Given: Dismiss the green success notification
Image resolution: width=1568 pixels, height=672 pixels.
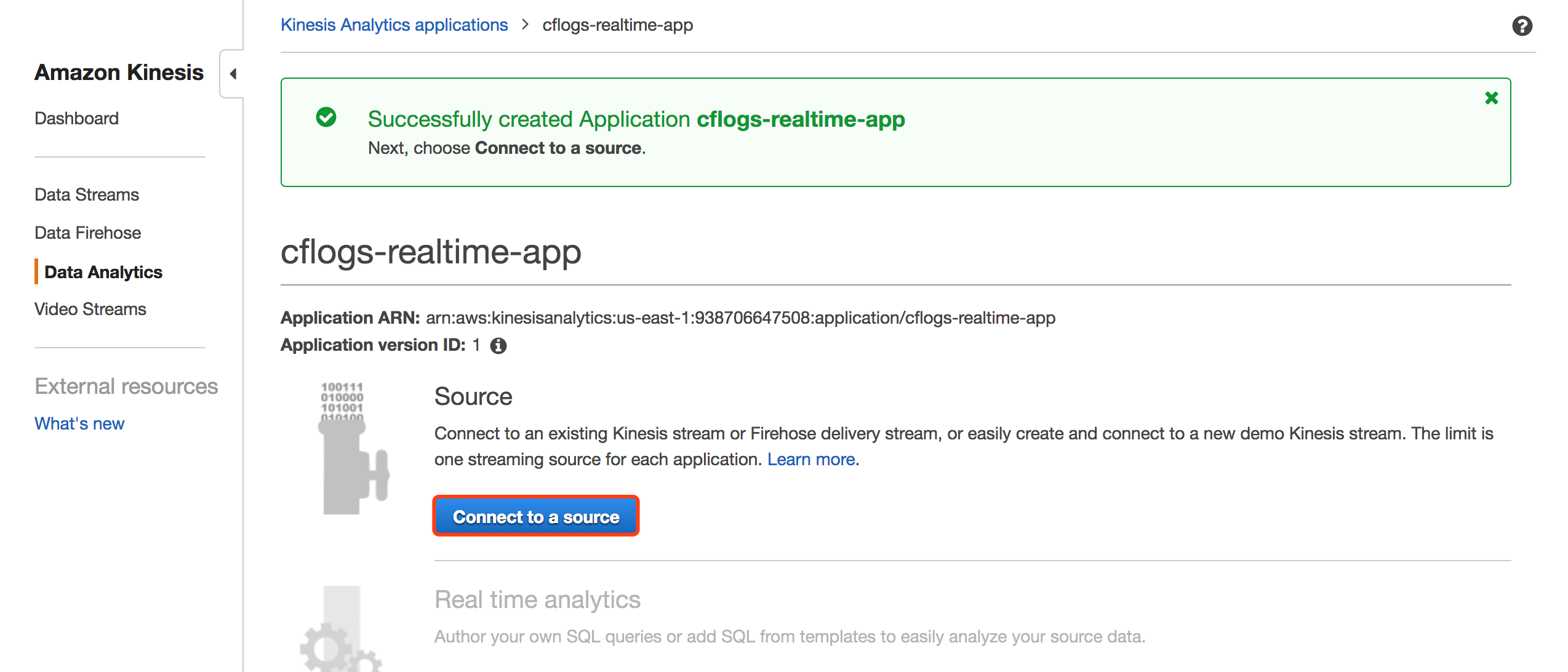Looking at the screenshot, I should 1491,98.
